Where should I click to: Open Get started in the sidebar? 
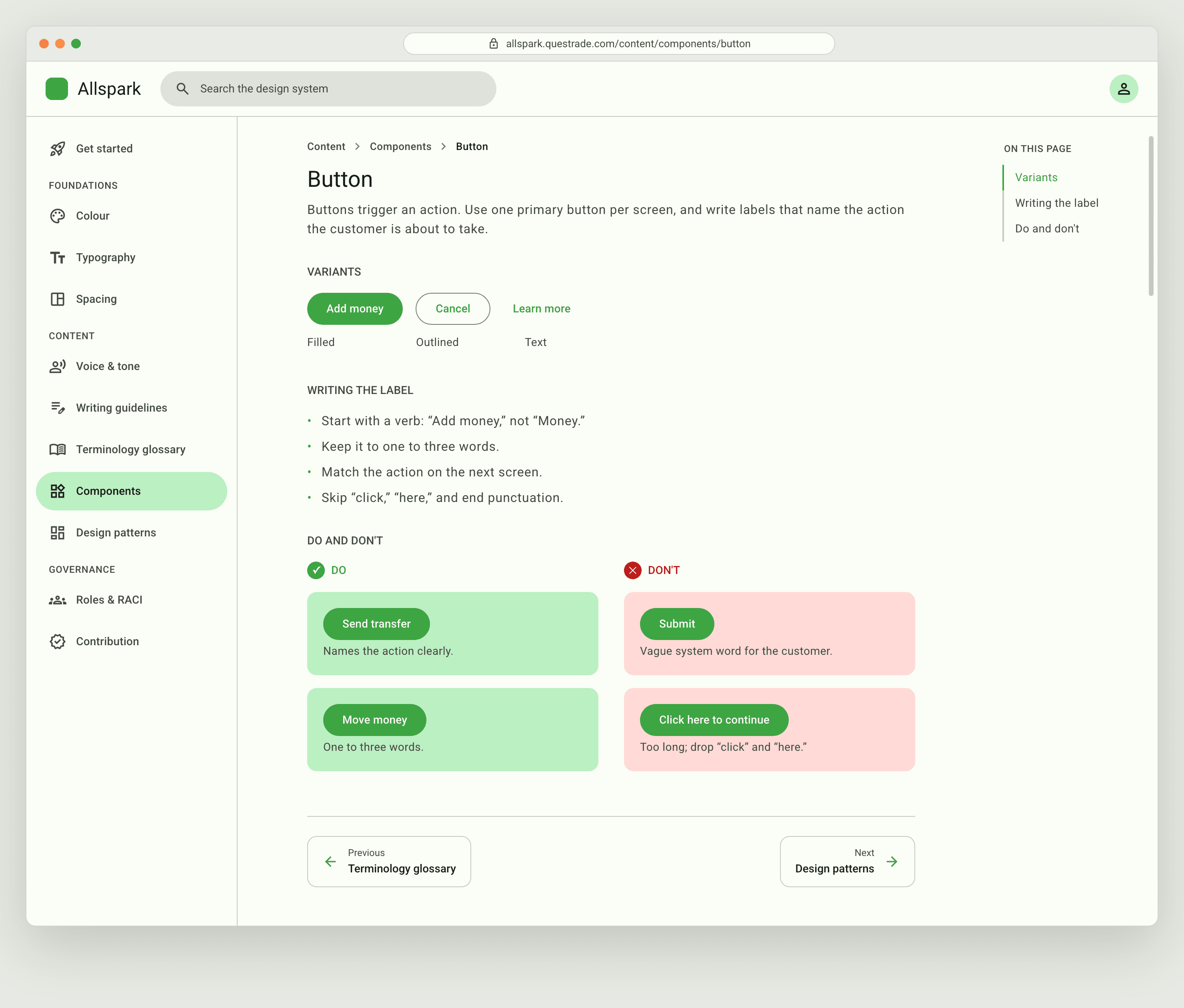point(132,148)
